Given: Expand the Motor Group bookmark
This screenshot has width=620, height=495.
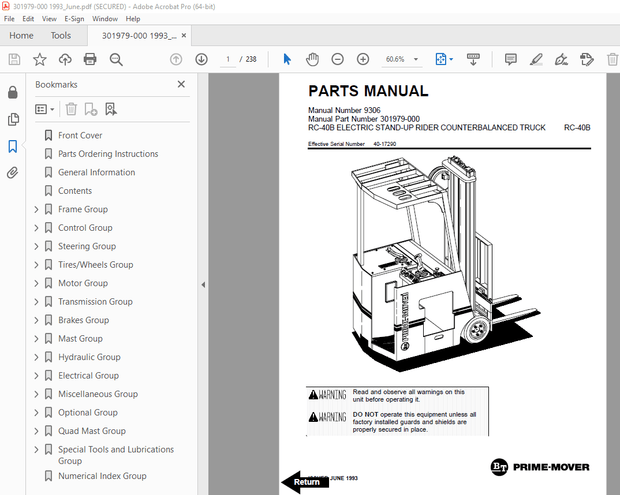Looking at the screenshot, I should (x=36, y=283).
